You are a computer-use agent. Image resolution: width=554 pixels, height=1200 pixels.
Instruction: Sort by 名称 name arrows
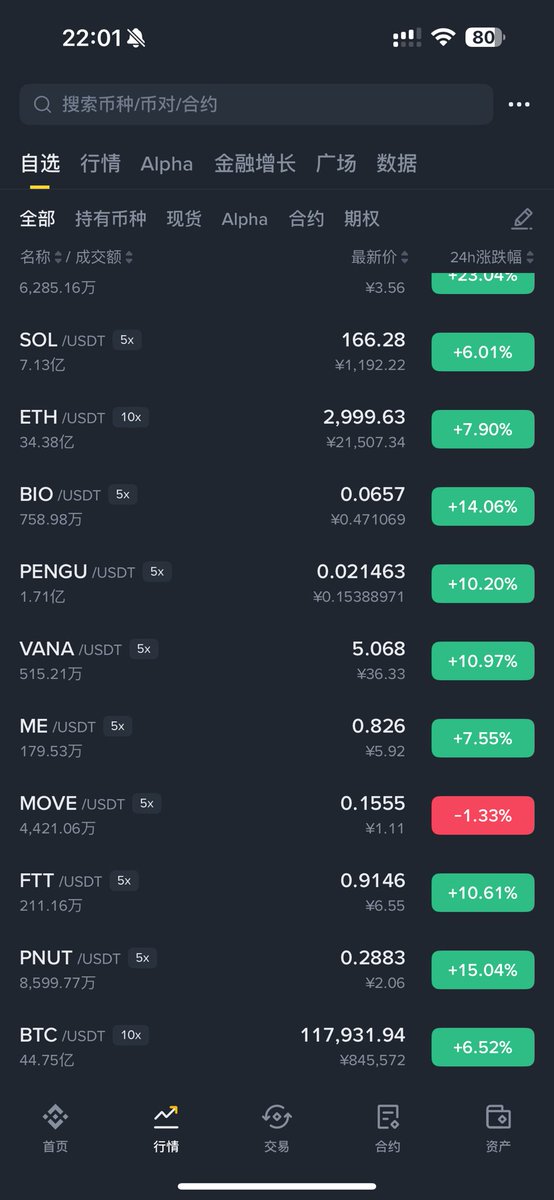[58, 257]
